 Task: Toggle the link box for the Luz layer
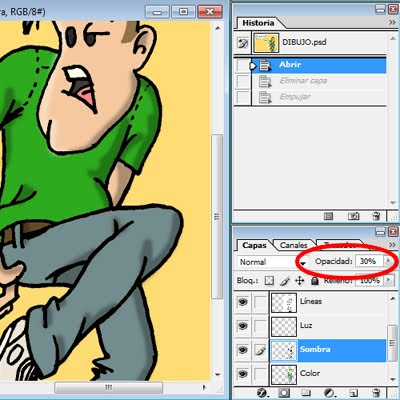[x=260, y=325]
